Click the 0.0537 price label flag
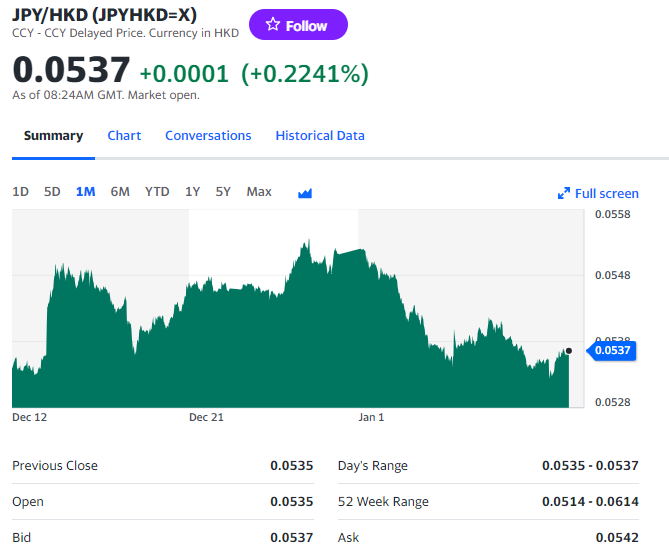Screen dimensions: 669x558 (x=612, y=350)
